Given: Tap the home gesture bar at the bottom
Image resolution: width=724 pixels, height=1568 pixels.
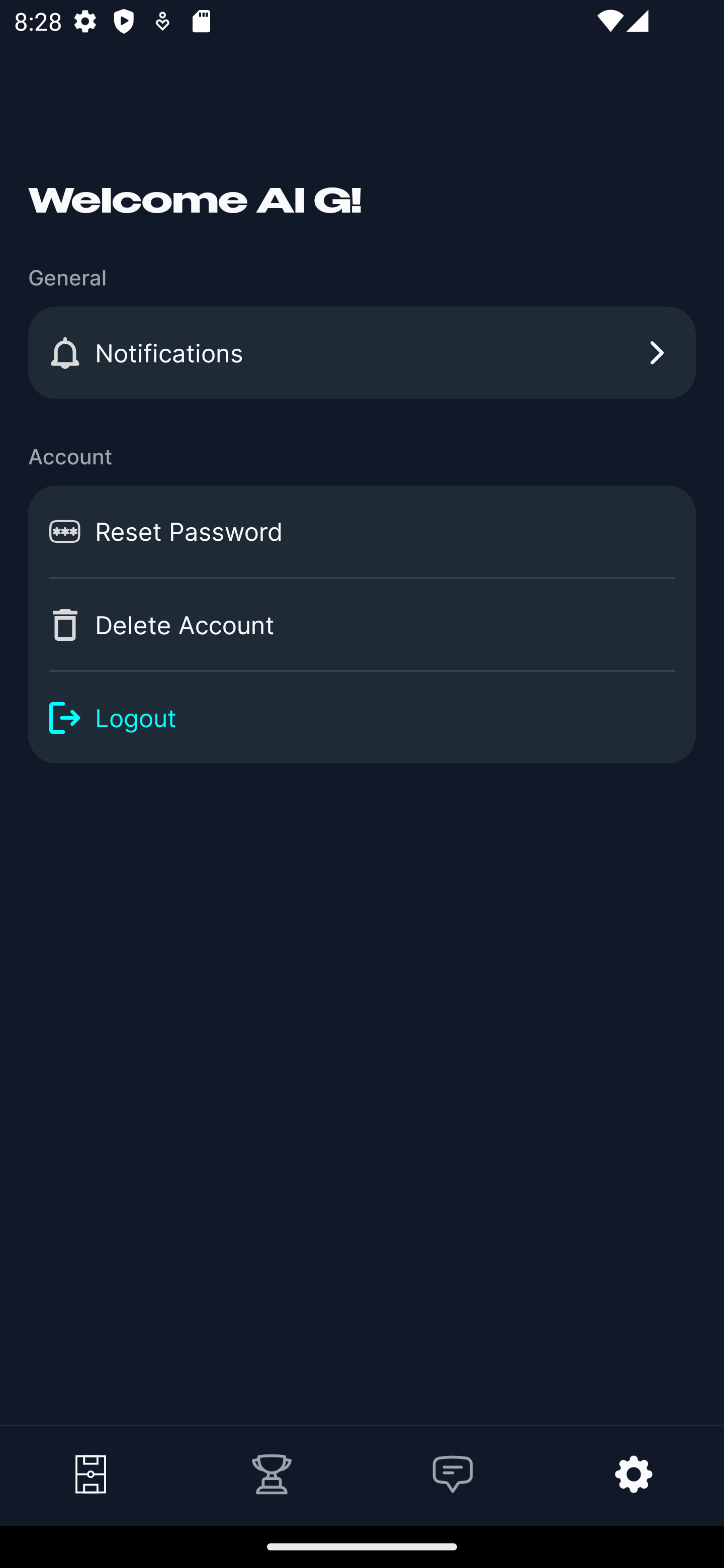Looking at the screenshot, I should (x=361, y=1547).
